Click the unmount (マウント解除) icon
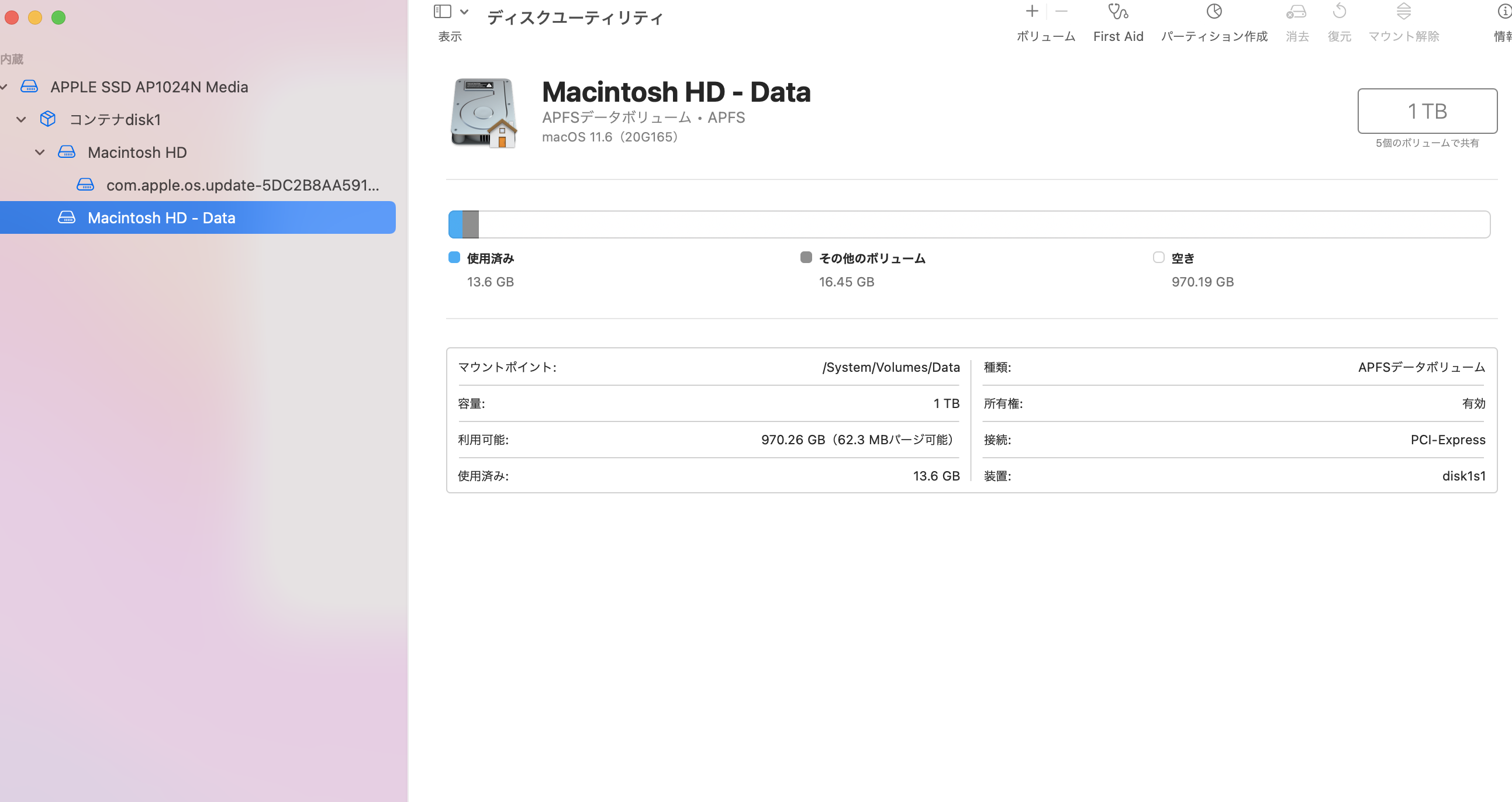 (1403, 12)
